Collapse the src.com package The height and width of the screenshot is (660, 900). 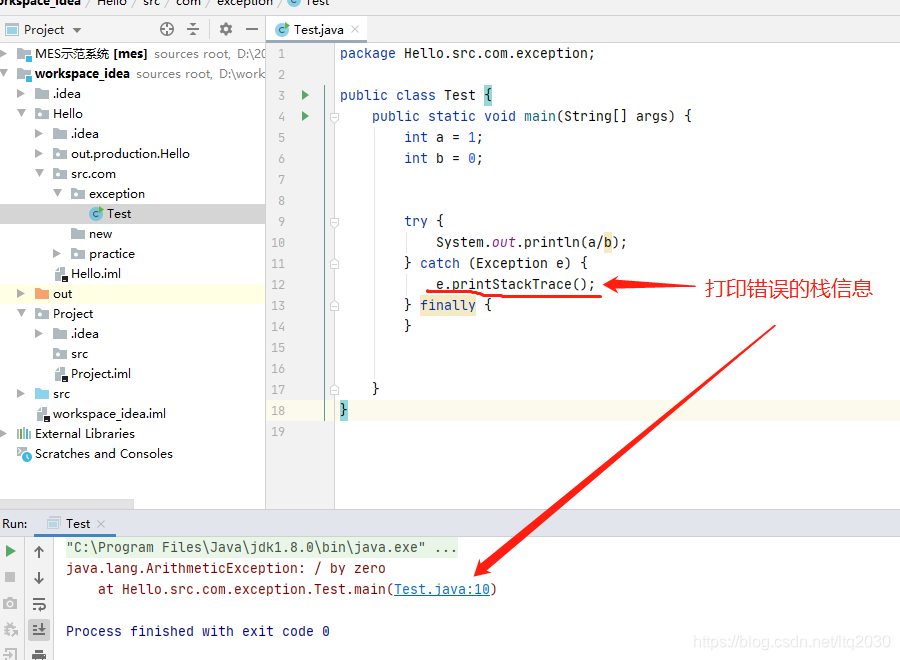point(39,173)
